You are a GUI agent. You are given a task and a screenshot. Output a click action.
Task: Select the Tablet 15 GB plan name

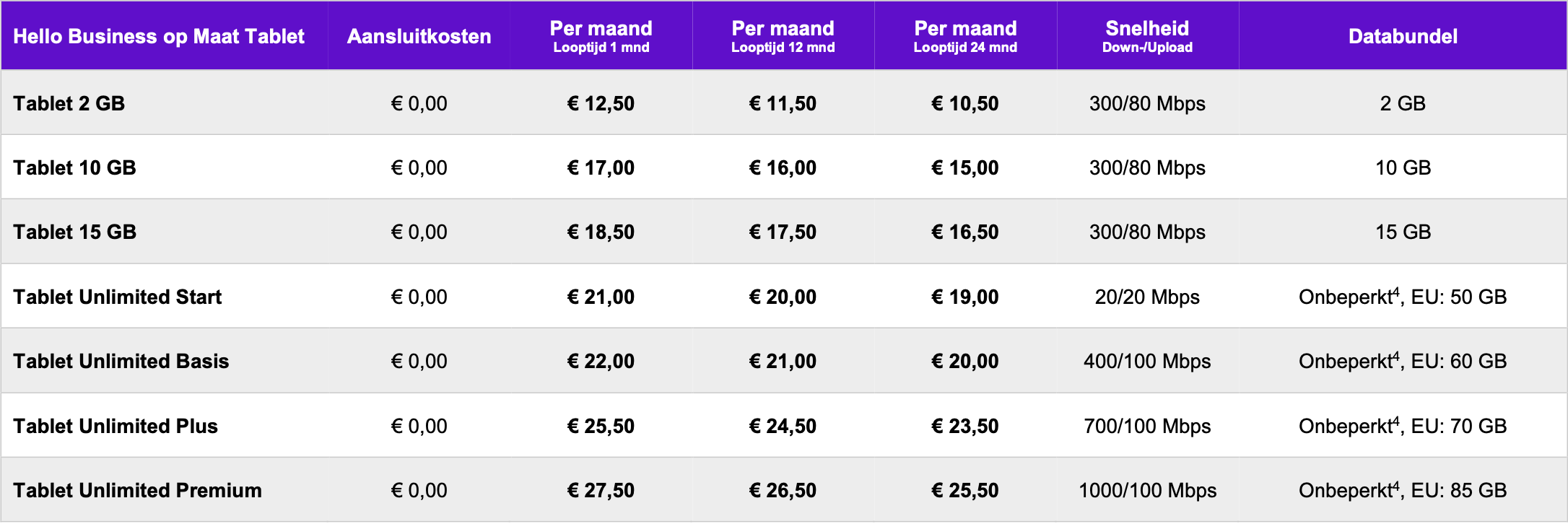click(74, 232)
